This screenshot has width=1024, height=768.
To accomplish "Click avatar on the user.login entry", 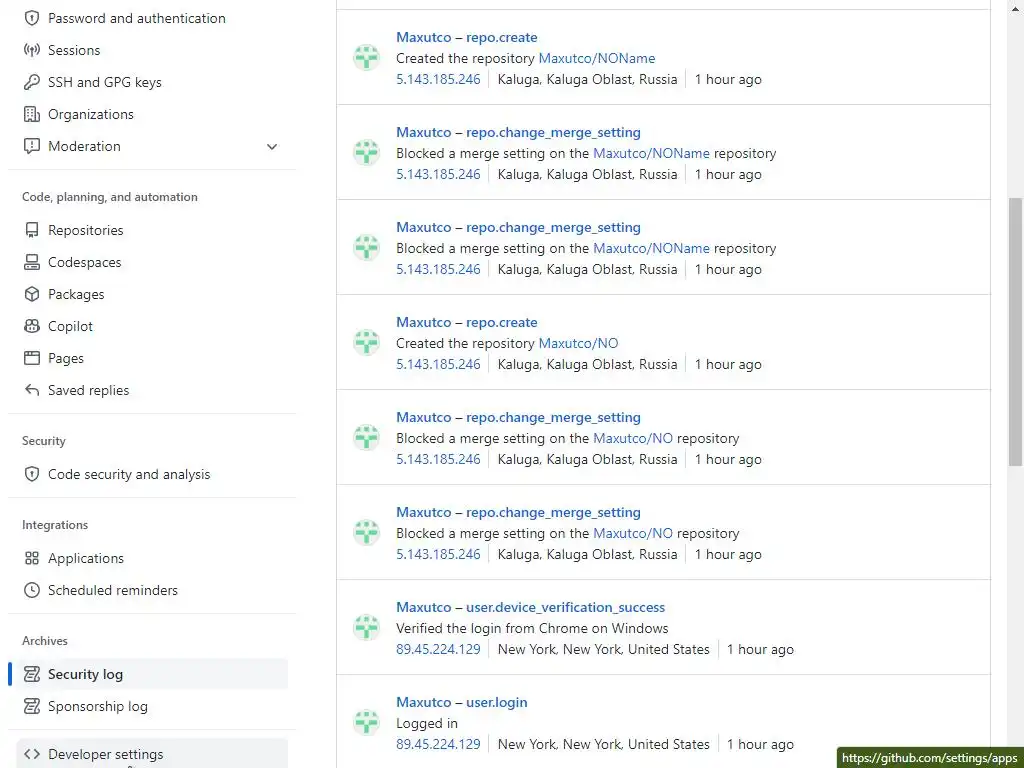I will click(366, 722).
